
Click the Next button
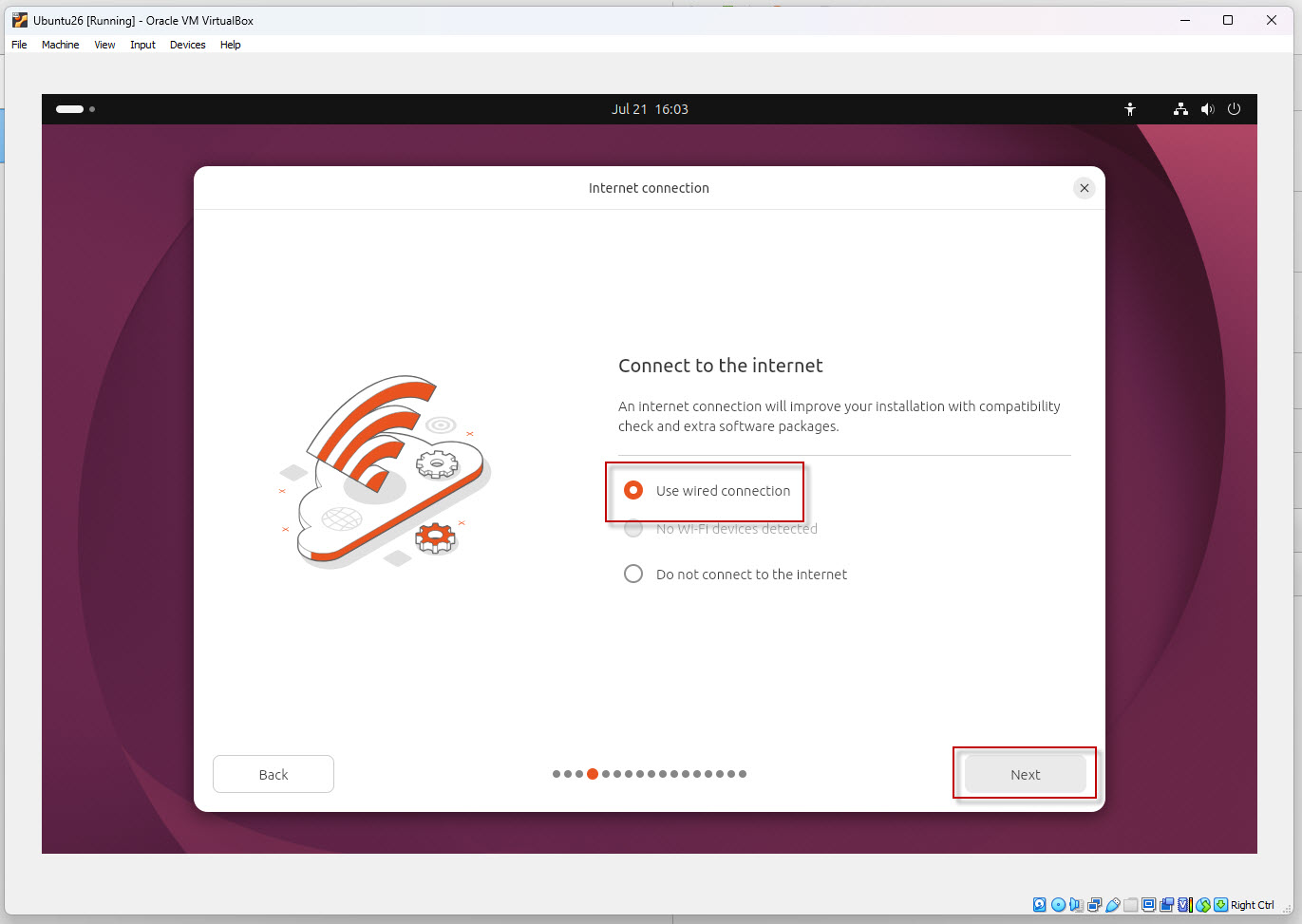[x=1025, y=774]
